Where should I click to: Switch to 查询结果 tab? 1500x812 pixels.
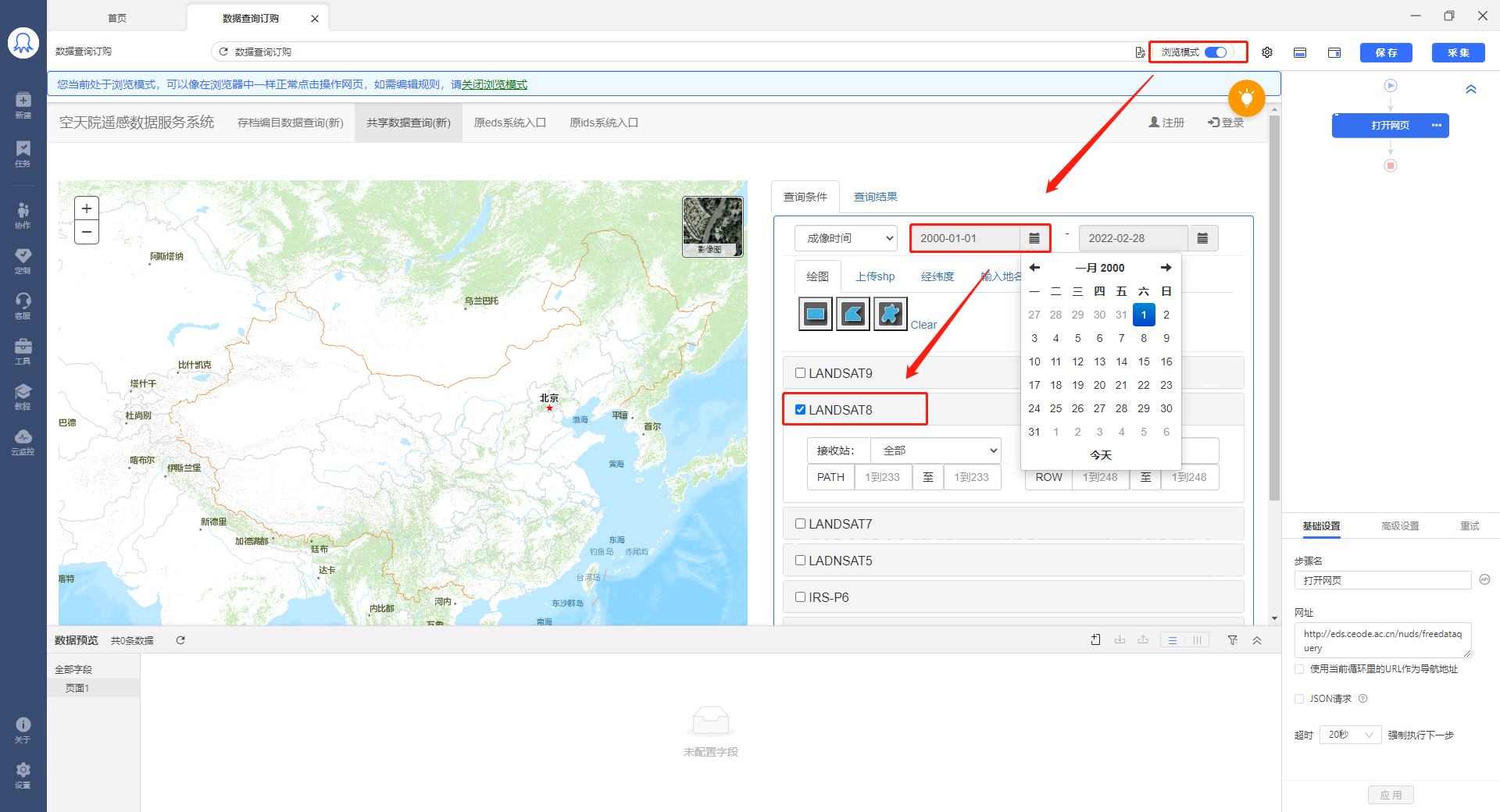coord(875,197)
